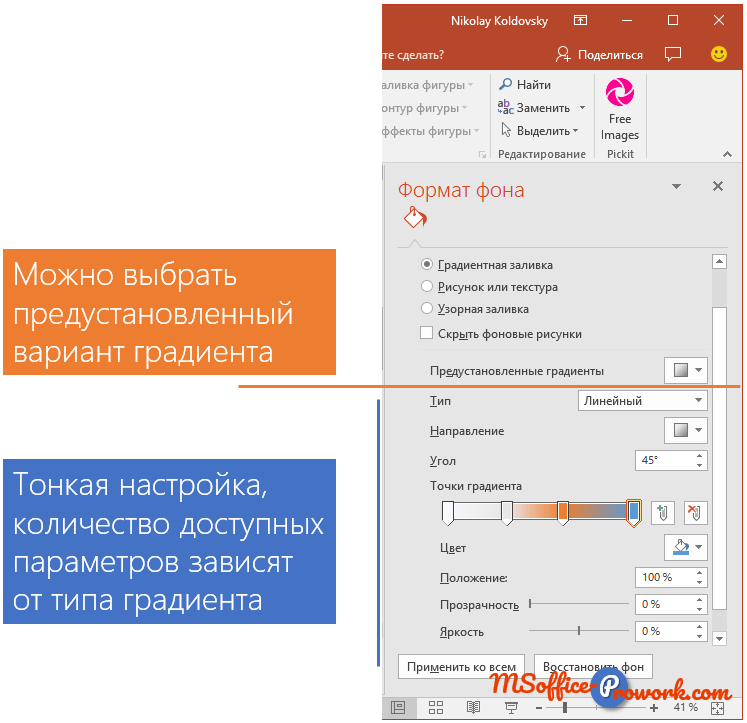
Task: Click the Brightness 0 % input field
Action: [663, 631]
